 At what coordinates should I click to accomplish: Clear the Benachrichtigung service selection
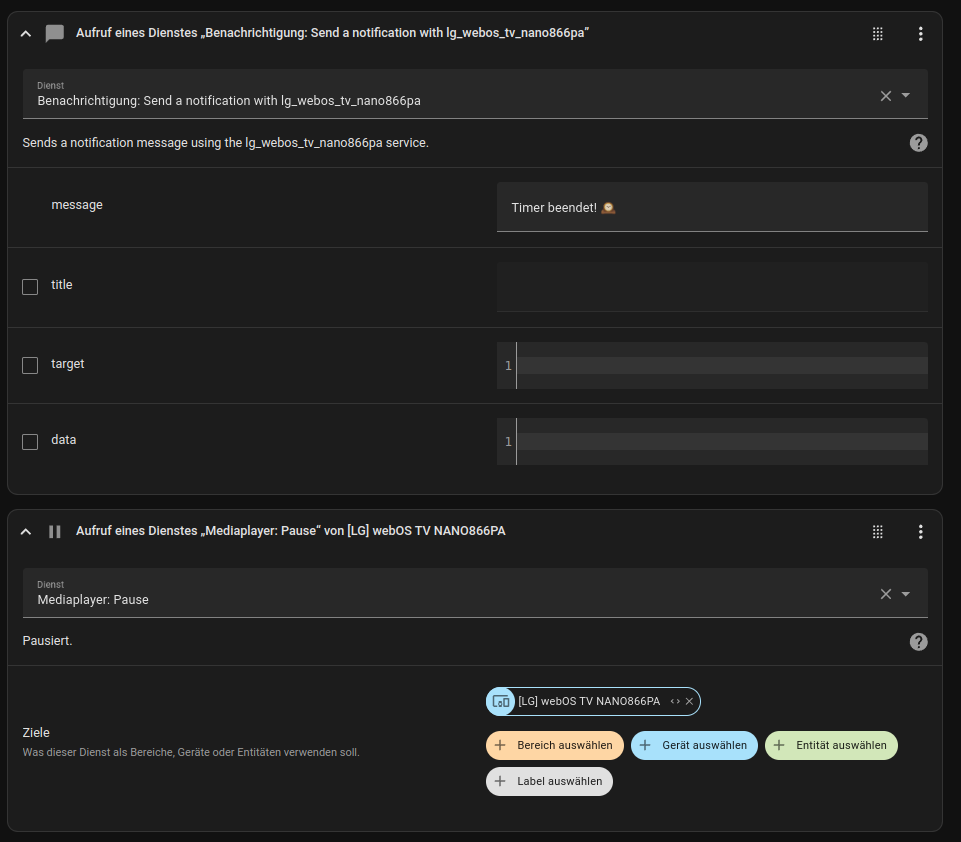(885, 96)
